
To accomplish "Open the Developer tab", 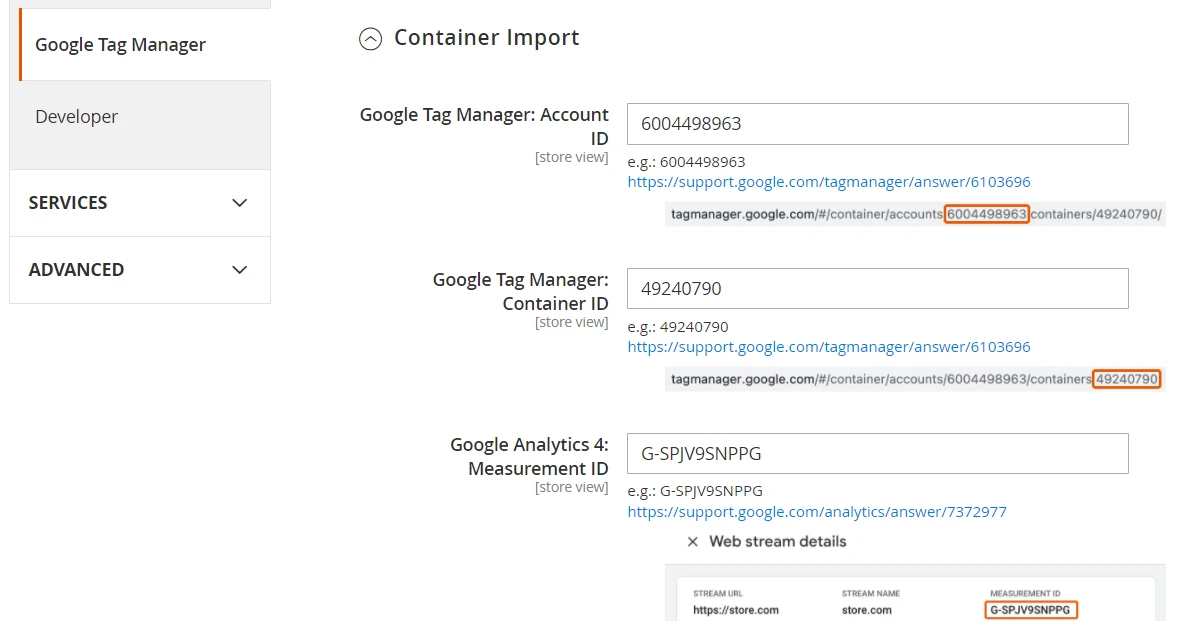I will 140,117.
